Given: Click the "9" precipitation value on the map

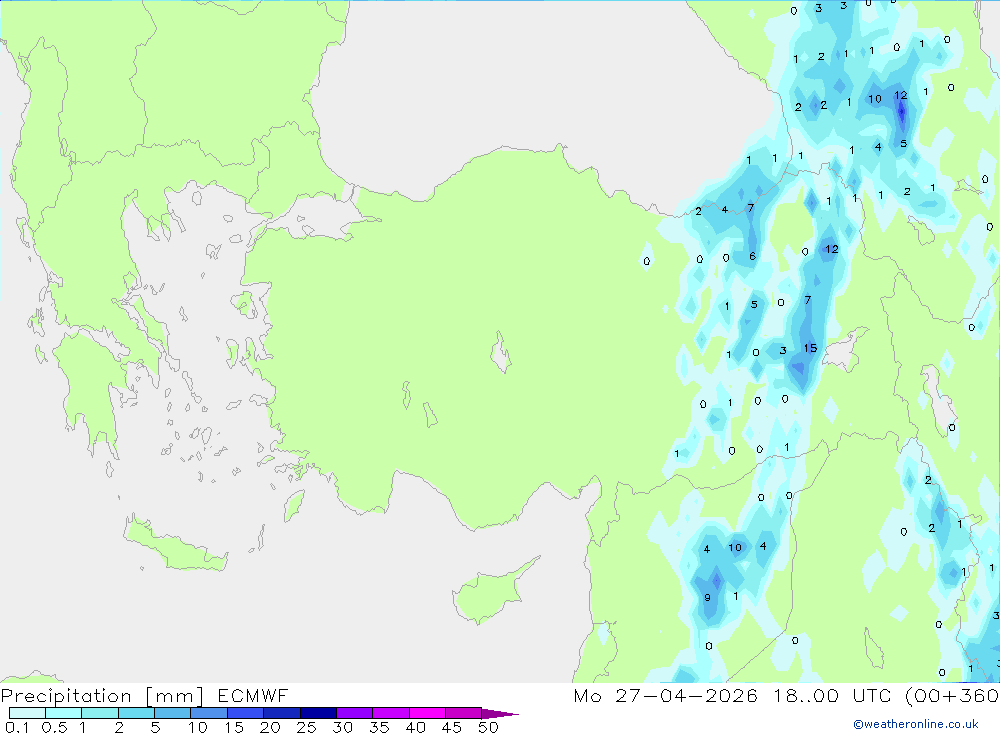Looking at the screenshot, I should coord(707,598).
